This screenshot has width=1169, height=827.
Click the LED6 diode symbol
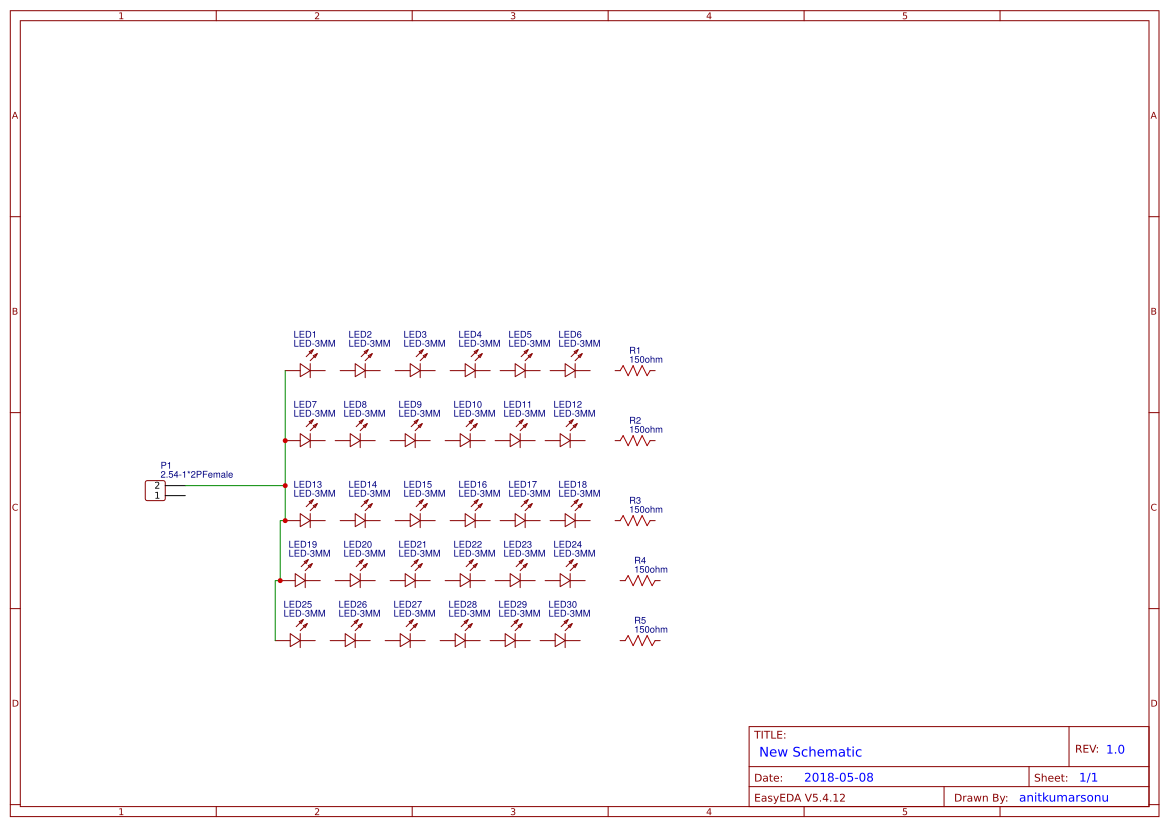570,370
